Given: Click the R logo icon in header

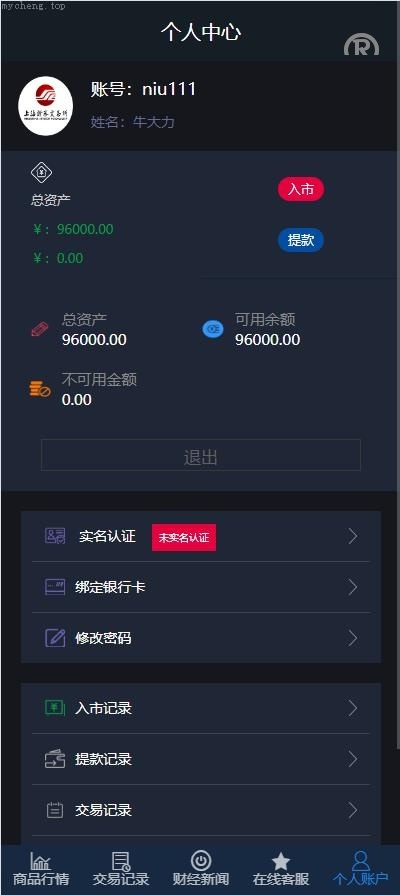Looking at the screenshot, I should [361, 46].
